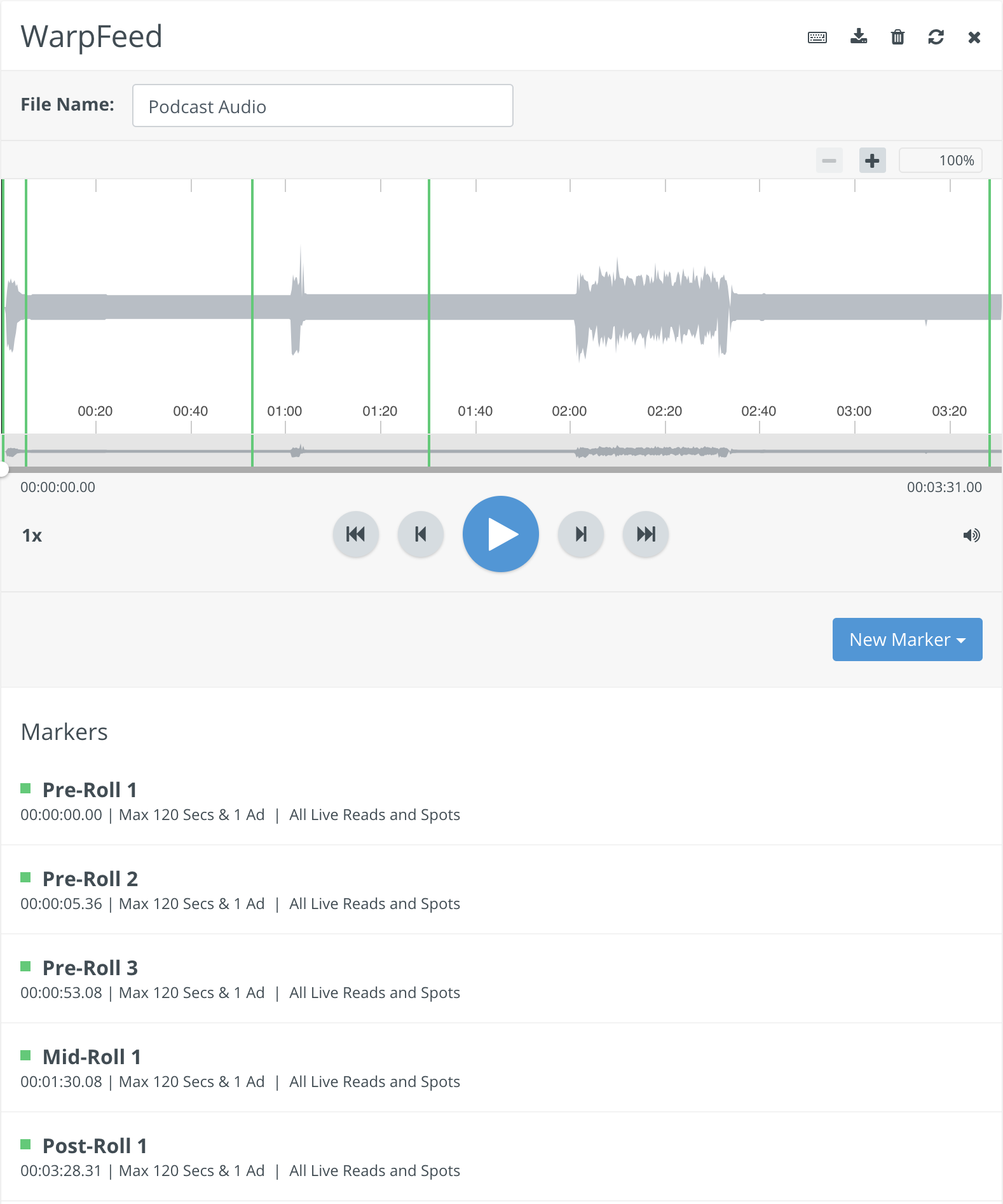Select the Pre-Roll 2 marker entry
The height and width of the screenshot is (1204, 1003).
pos(501,890)
